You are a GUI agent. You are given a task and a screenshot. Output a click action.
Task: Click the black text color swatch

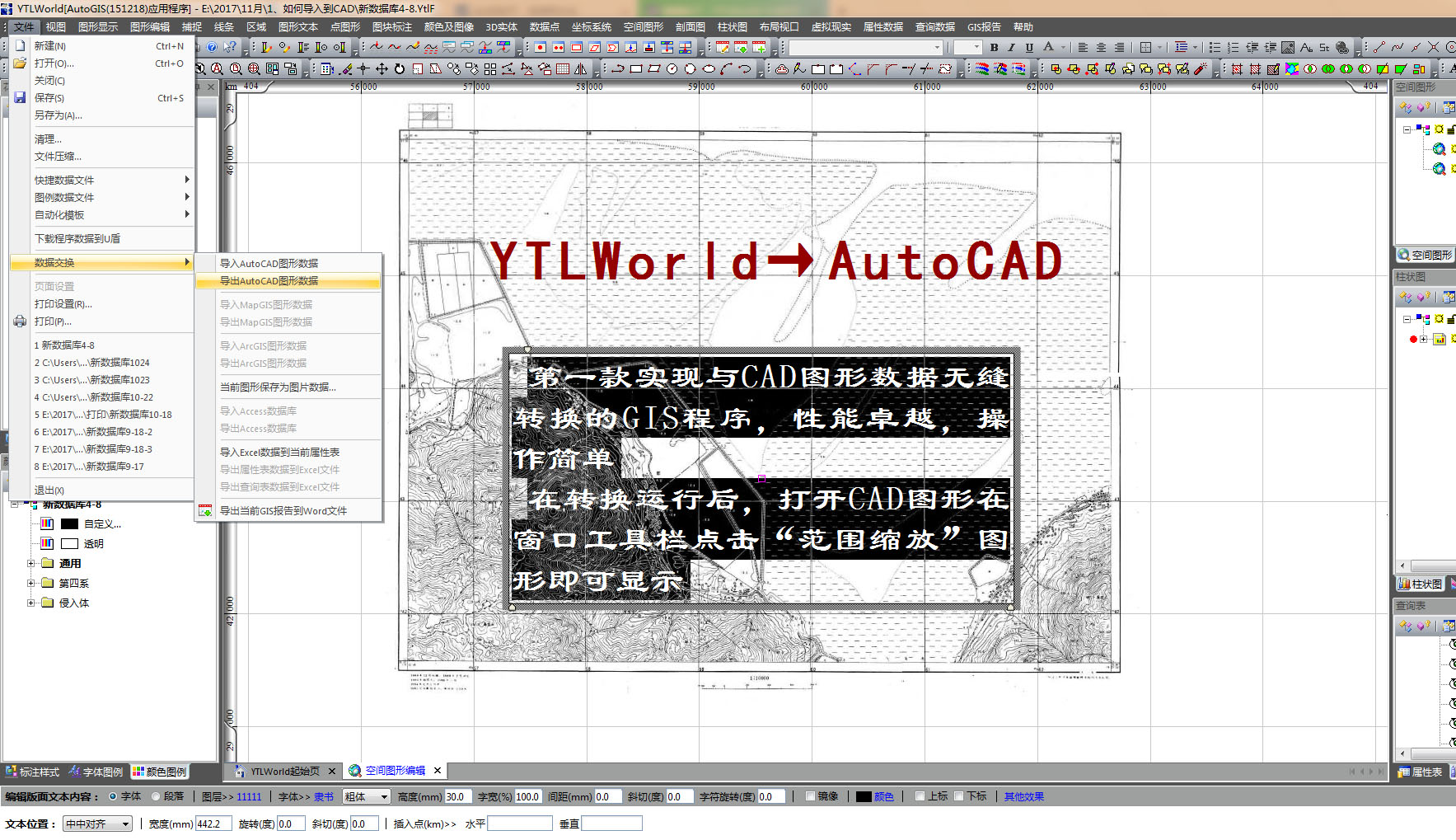(x=864, y=796)
